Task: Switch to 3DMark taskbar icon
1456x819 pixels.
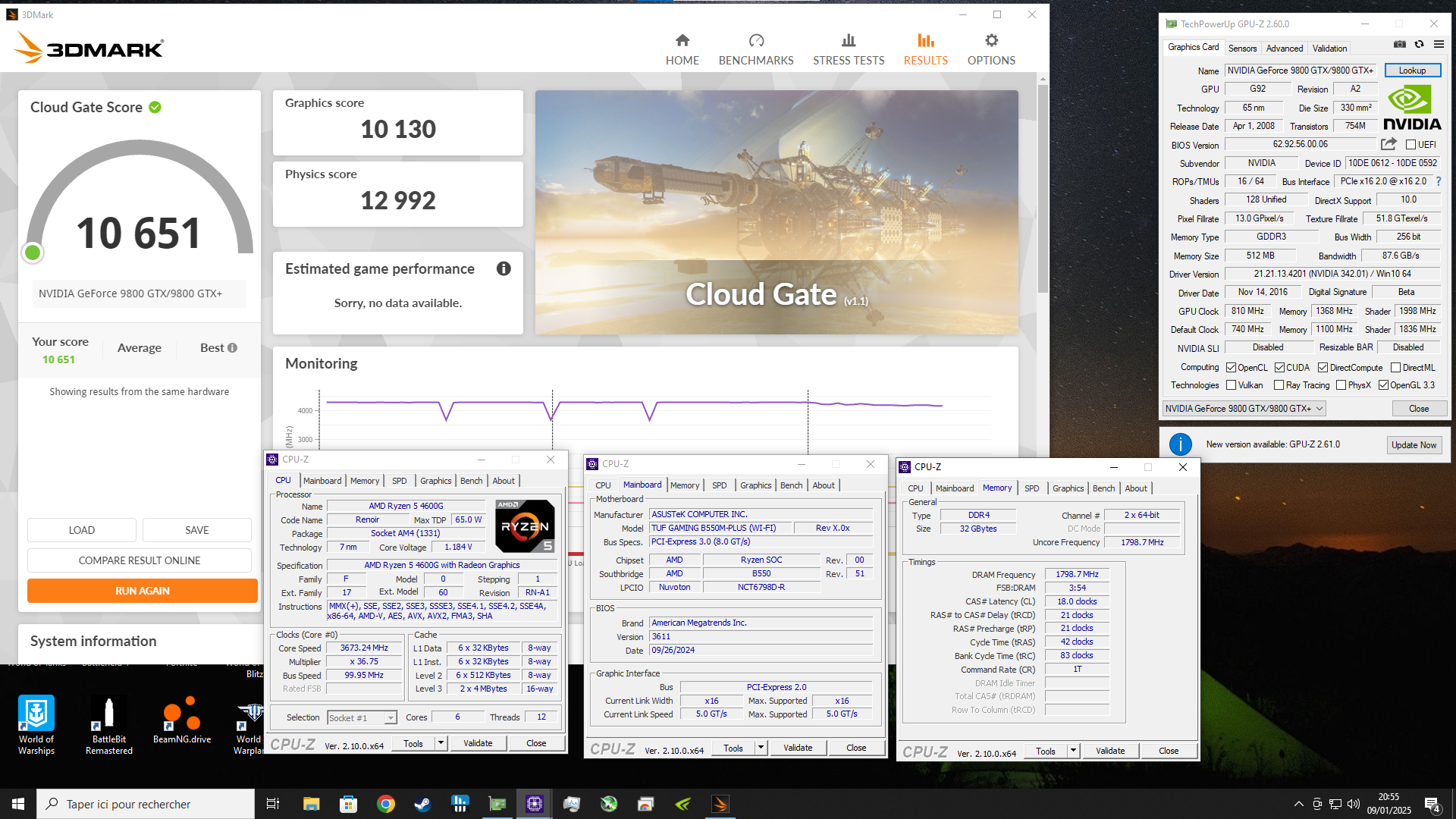Action: click(x=720, y=804)
